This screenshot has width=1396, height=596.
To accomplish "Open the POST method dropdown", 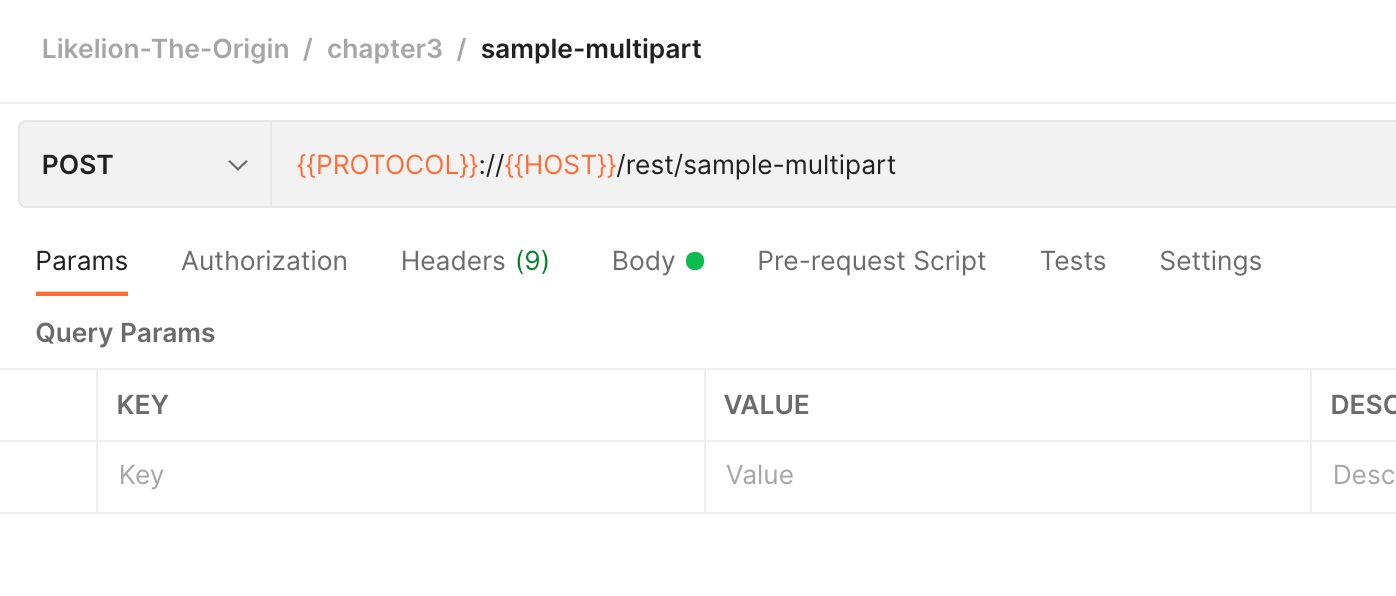I will coord(144,165).
